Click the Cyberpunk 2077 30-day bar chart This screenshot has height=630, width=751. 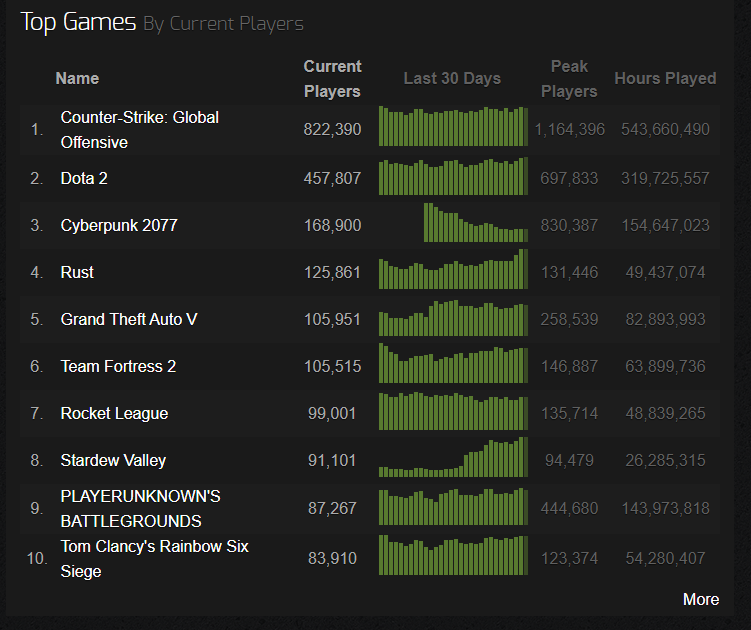tap(476, 222)
